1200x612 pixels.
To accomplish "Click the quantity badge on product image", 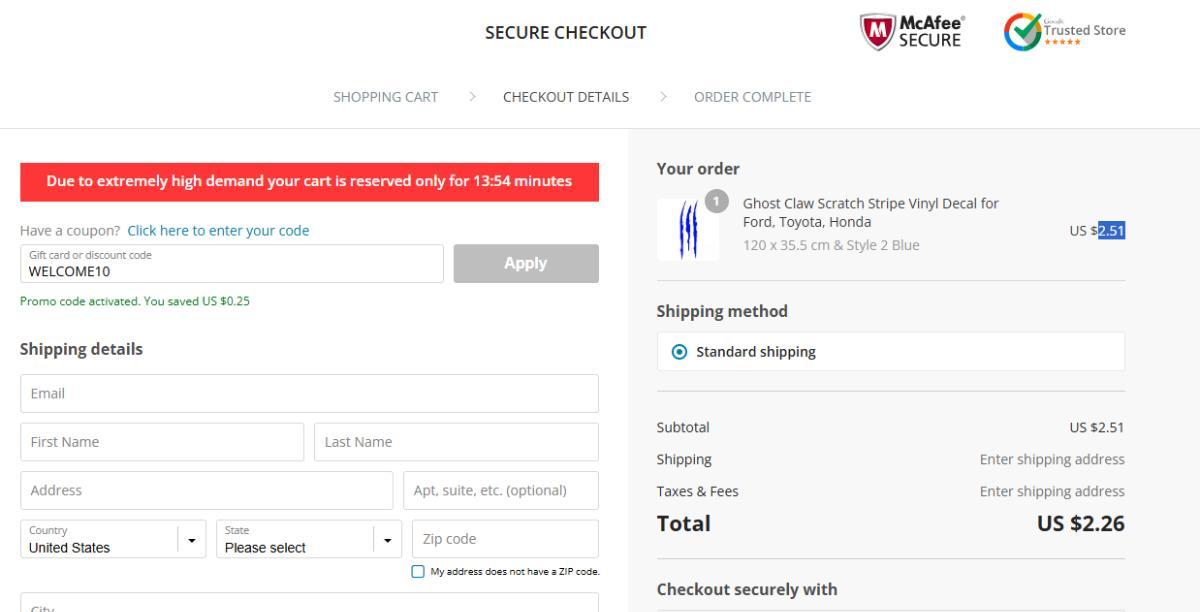I will point(717,201).
